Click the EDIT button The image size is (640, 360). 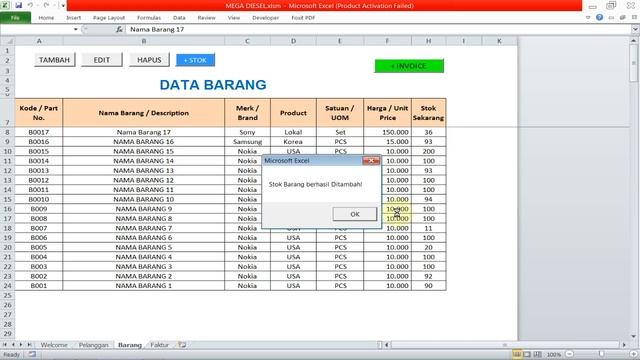tap(102, 60)
